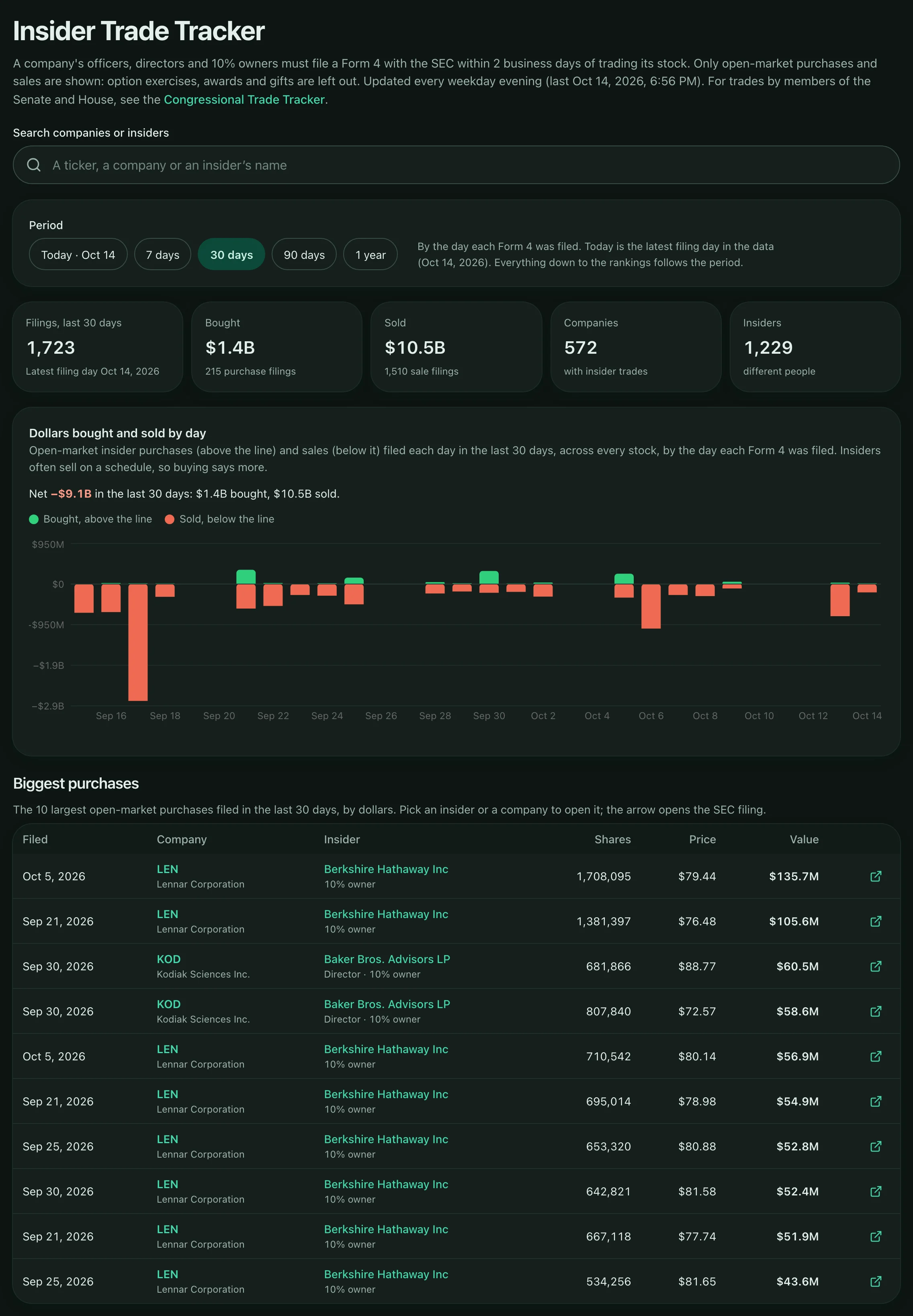
Task: Open SEC filing for KOD $58.6M purchase
Action: (875, 1011)
